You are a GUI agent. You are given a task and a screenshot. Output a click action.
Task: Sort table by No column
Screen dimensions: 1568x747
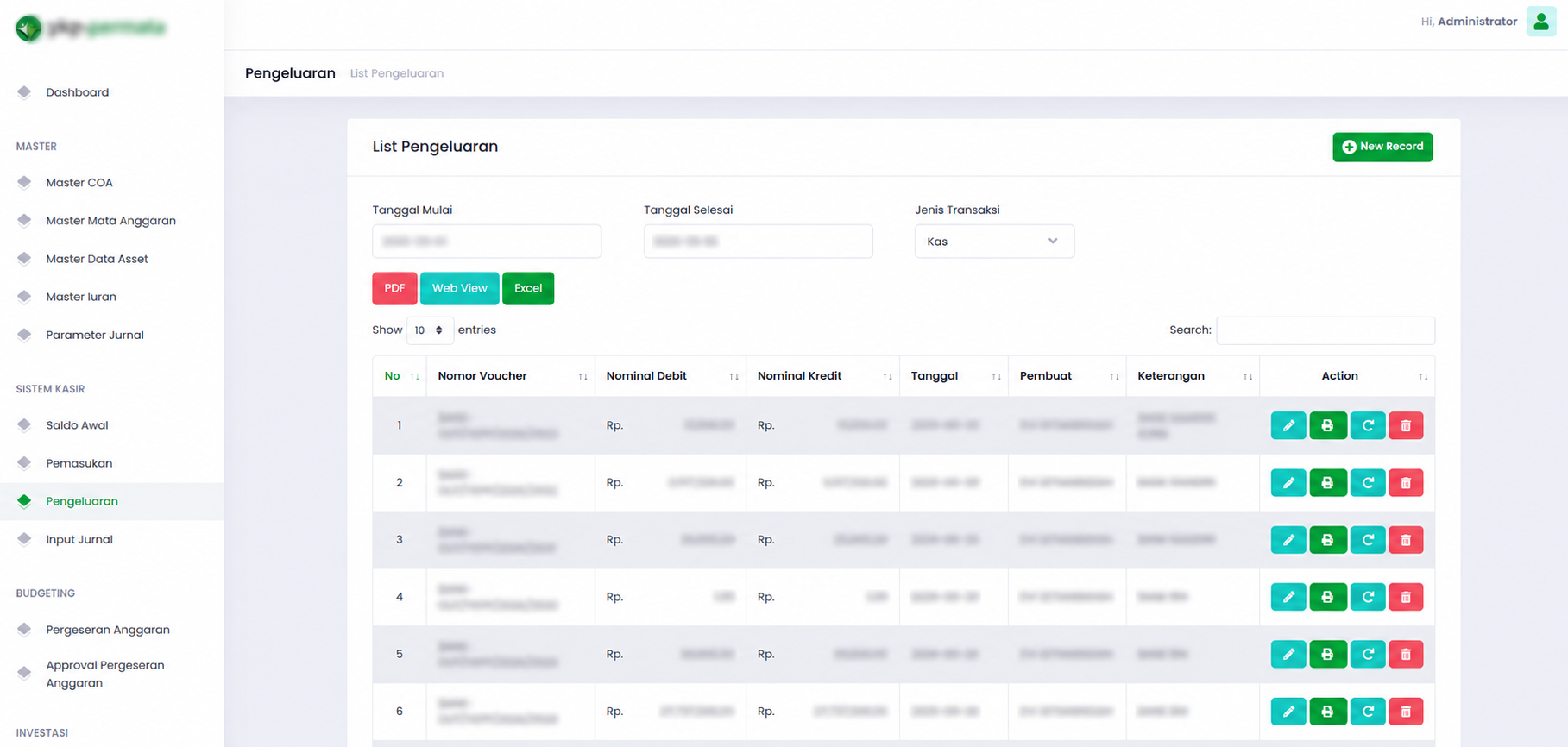(x=400, y=376)
